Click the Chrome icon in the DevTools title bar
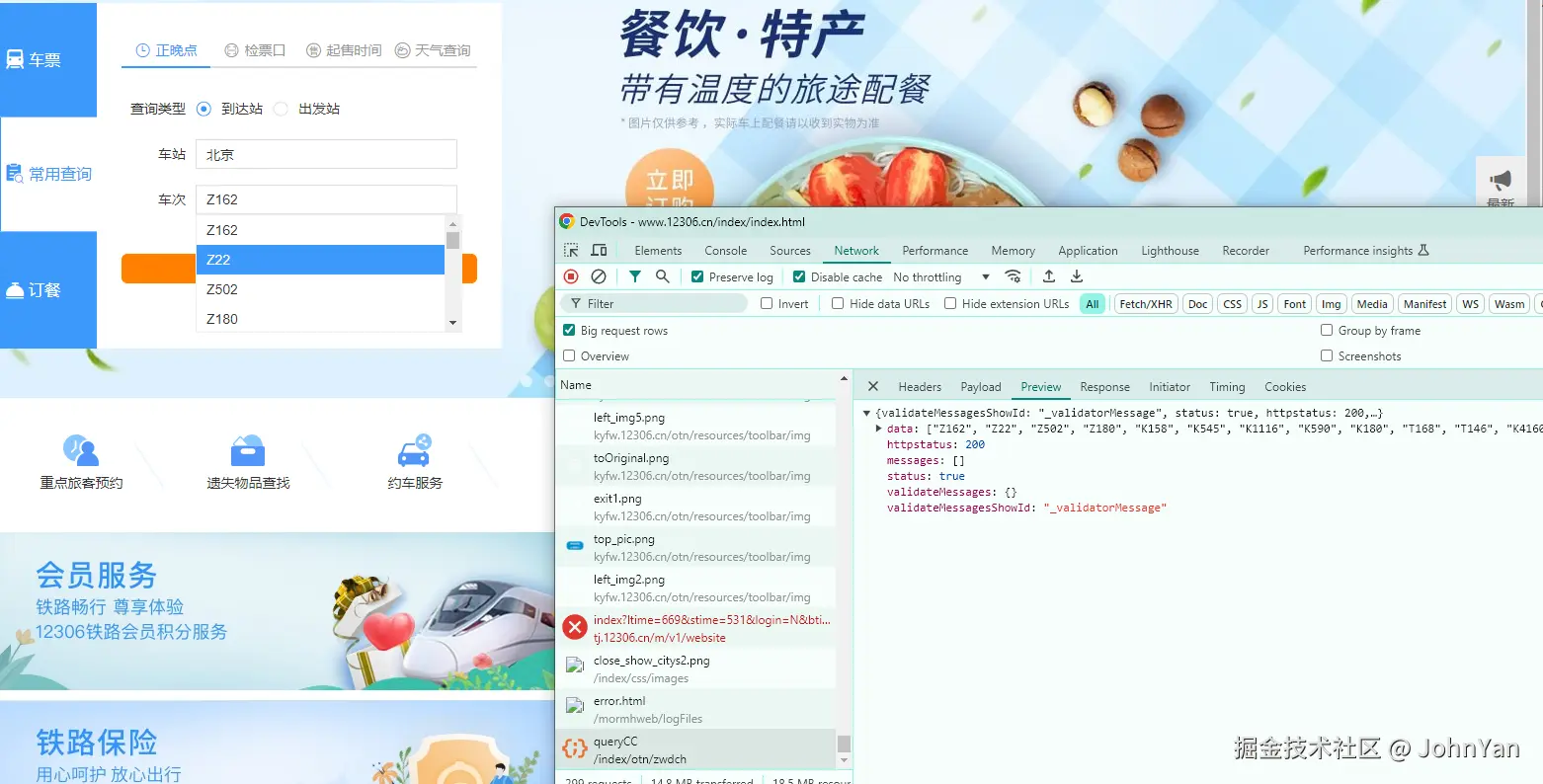The image size is (1543, 784). click(567, 221)
